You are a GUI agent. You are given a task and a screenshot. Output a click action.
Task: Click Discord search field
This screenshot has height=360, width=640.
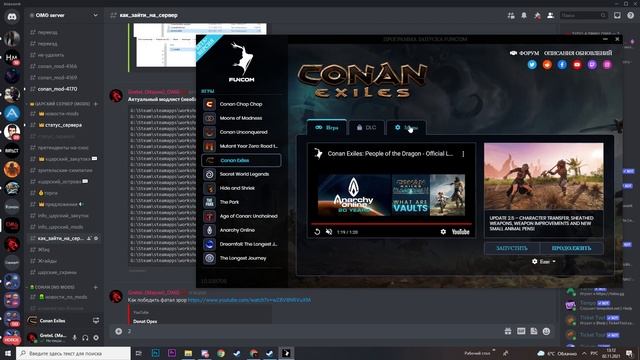tap(583, 16)
